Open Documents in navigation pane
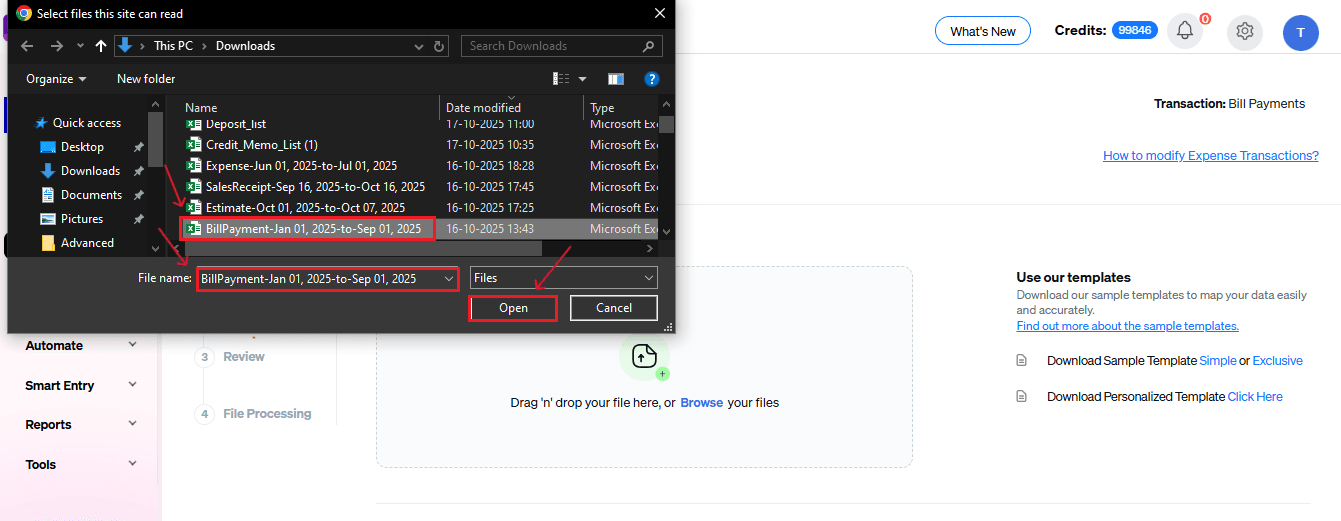The height and width of the screenshot is (521, 1341). pyautogui.click(x=91, y=195)
